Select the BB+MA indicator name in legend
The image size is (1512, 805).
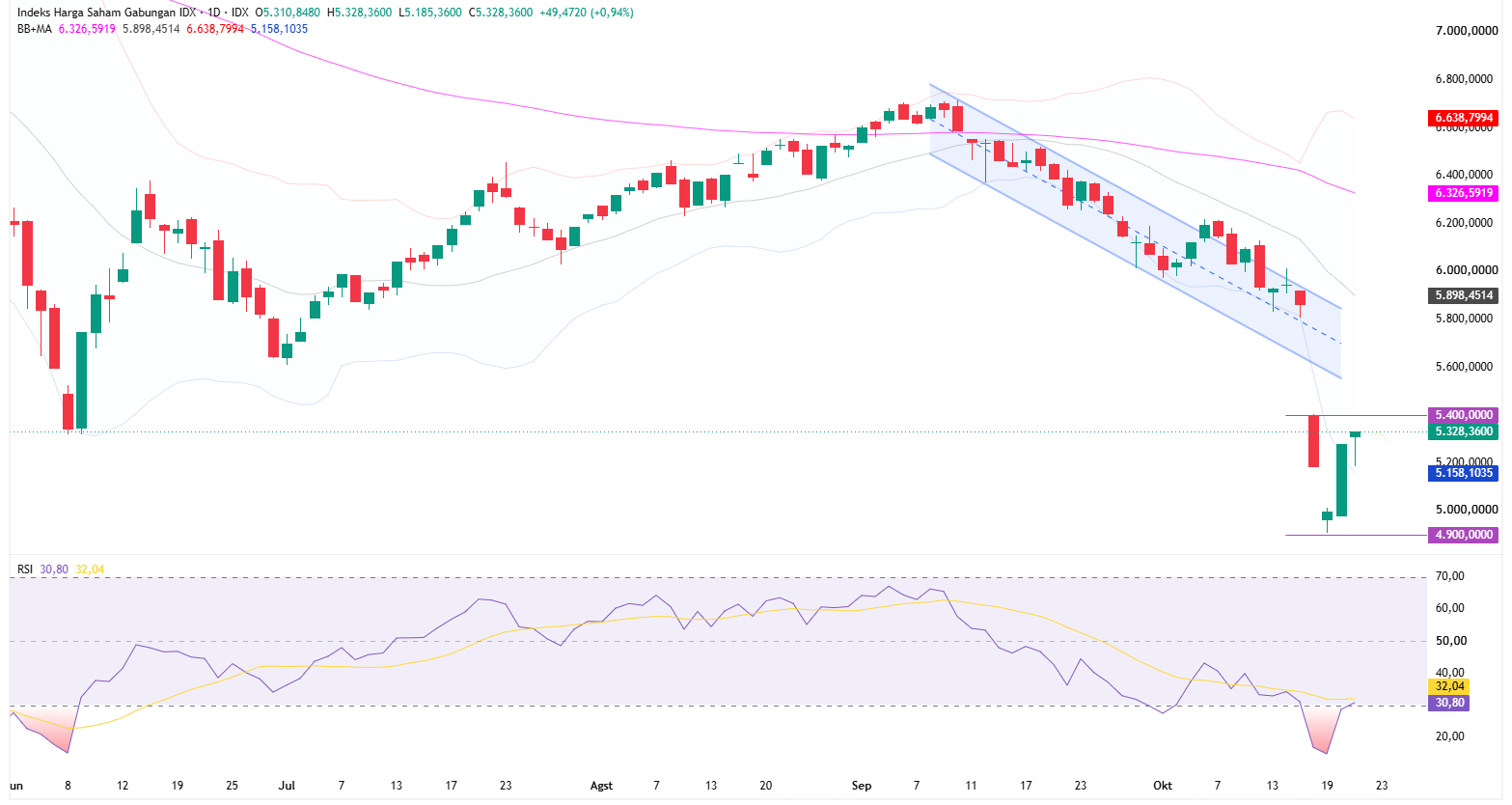click(x=35, y=29)
